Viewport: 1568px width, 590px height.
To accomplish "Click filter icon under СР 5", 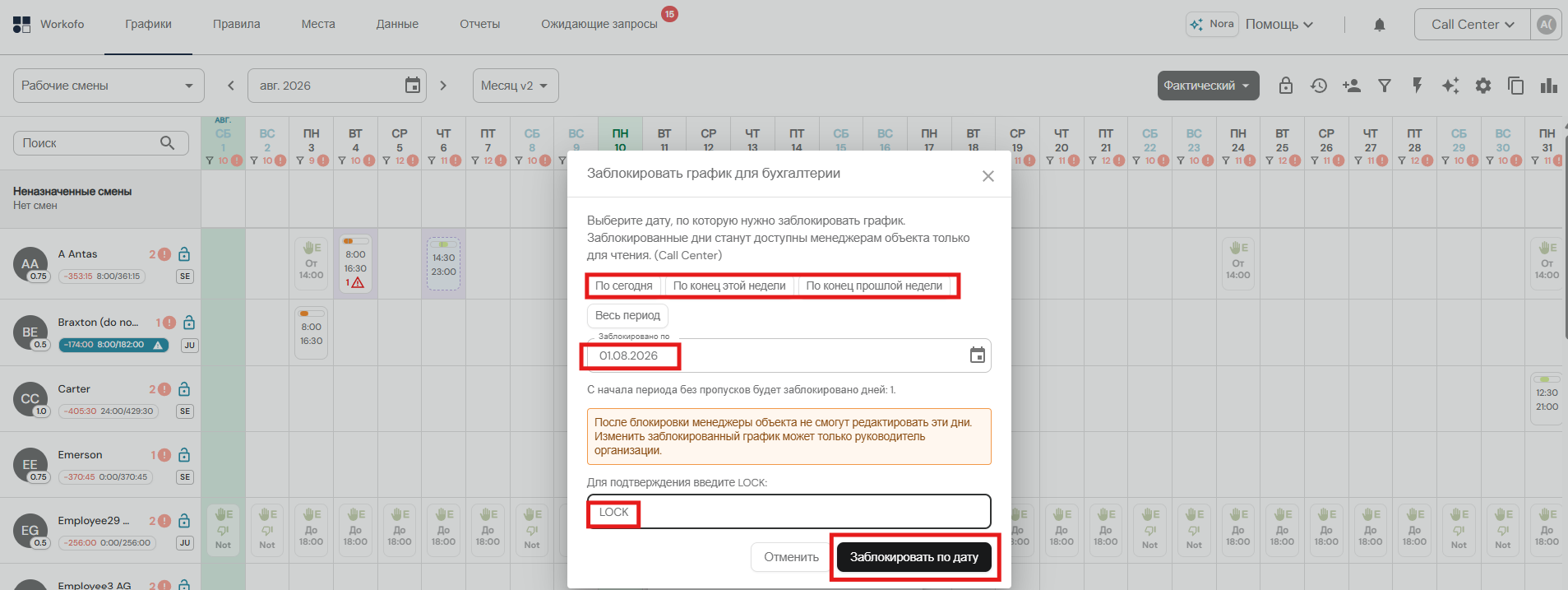I will click(x=387, y=160).
